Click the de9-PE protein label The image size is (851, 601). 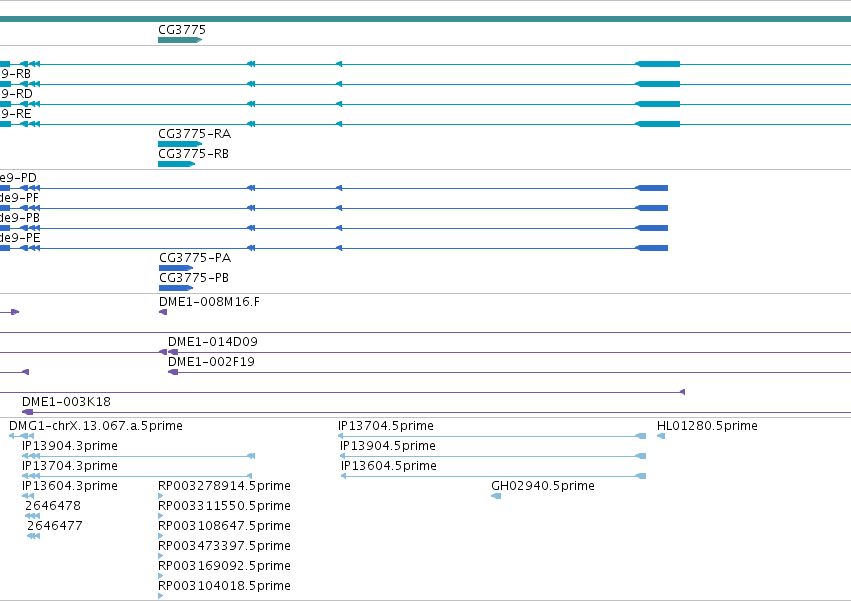20,238
